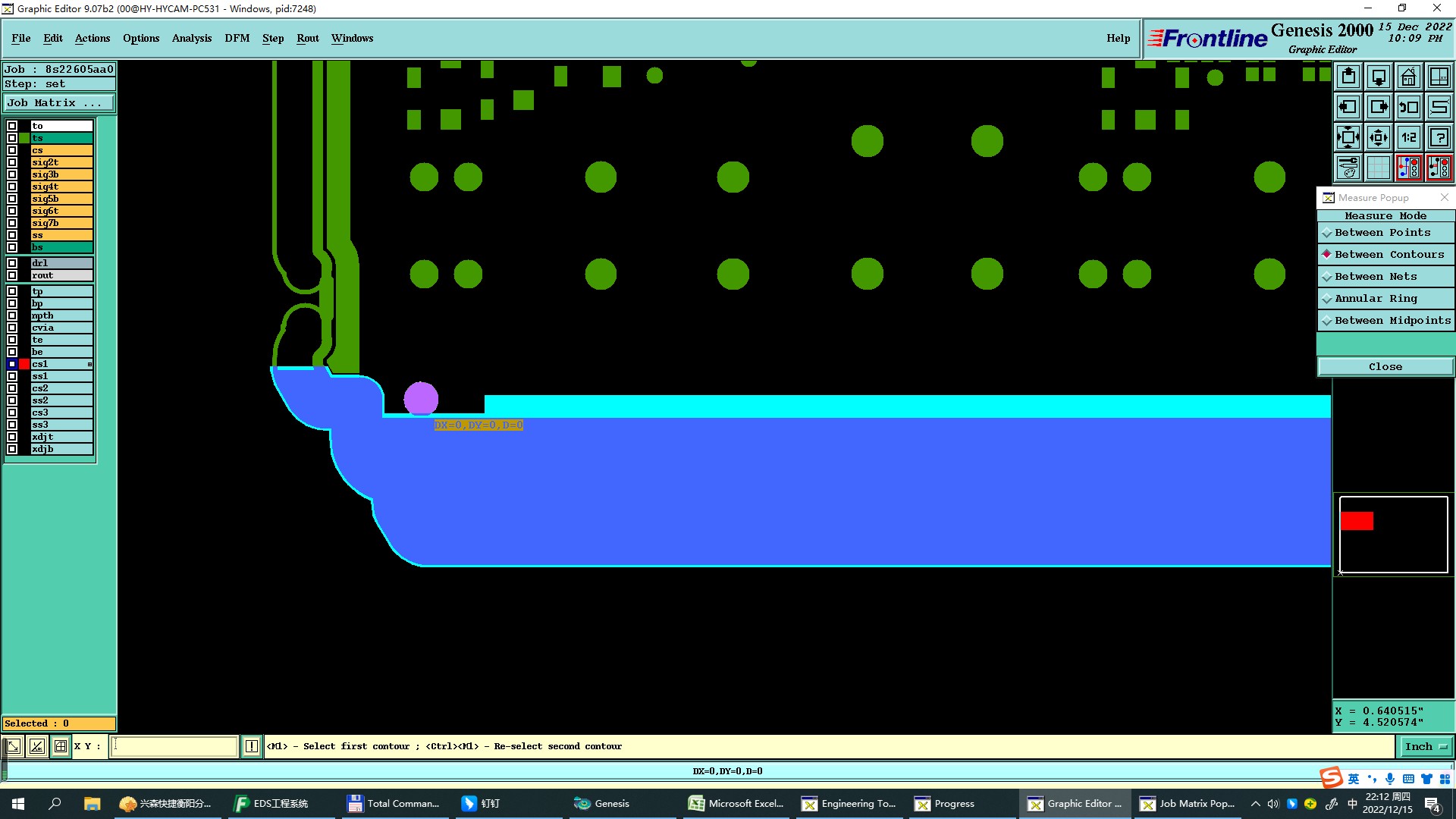Click the 1:2 zoom scale icon
The image size is (1456, 819).
(x=1408, y=137)
